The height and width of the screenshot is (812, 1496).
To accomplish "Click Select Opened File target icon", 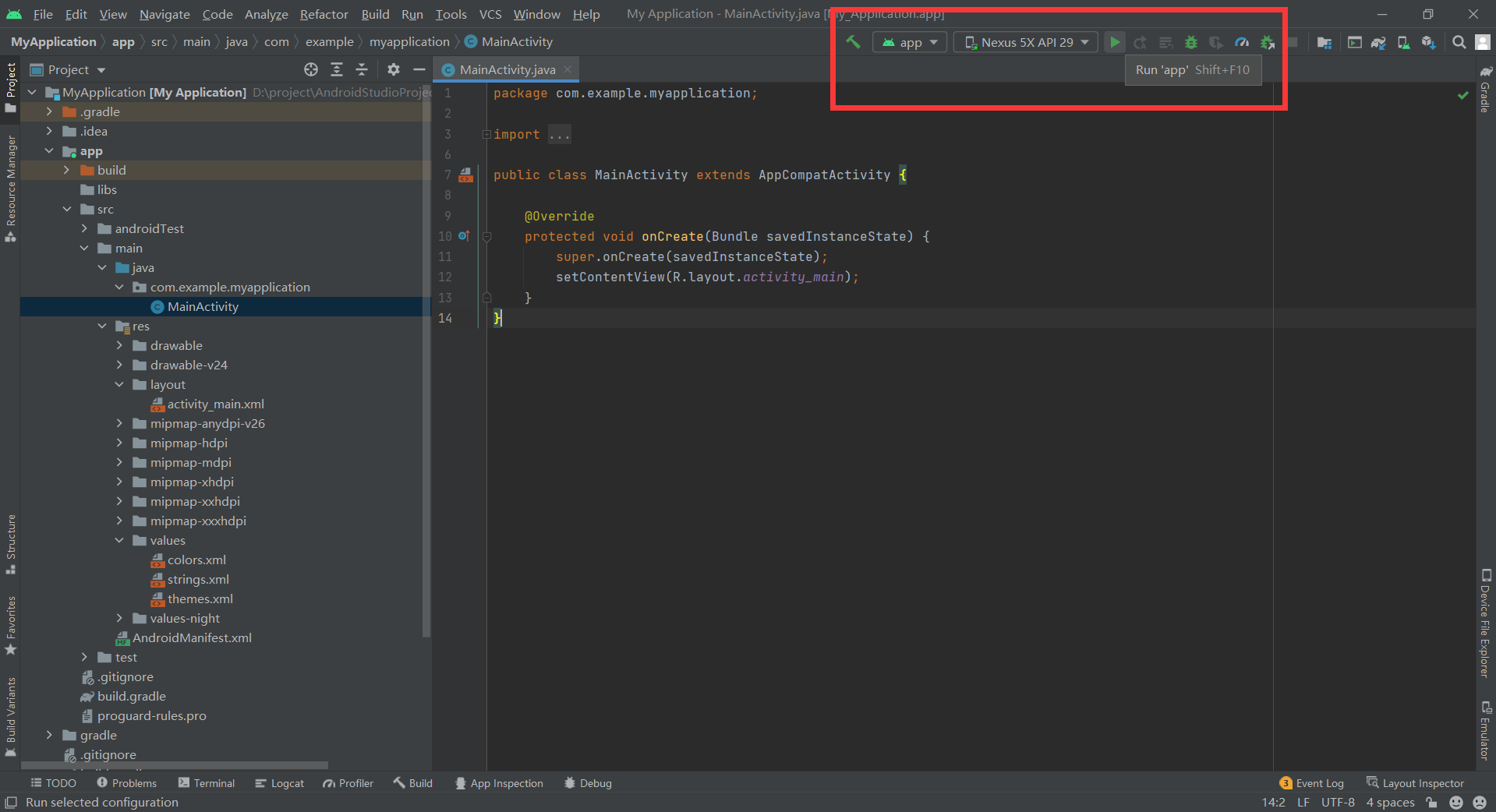I will 311,69.
